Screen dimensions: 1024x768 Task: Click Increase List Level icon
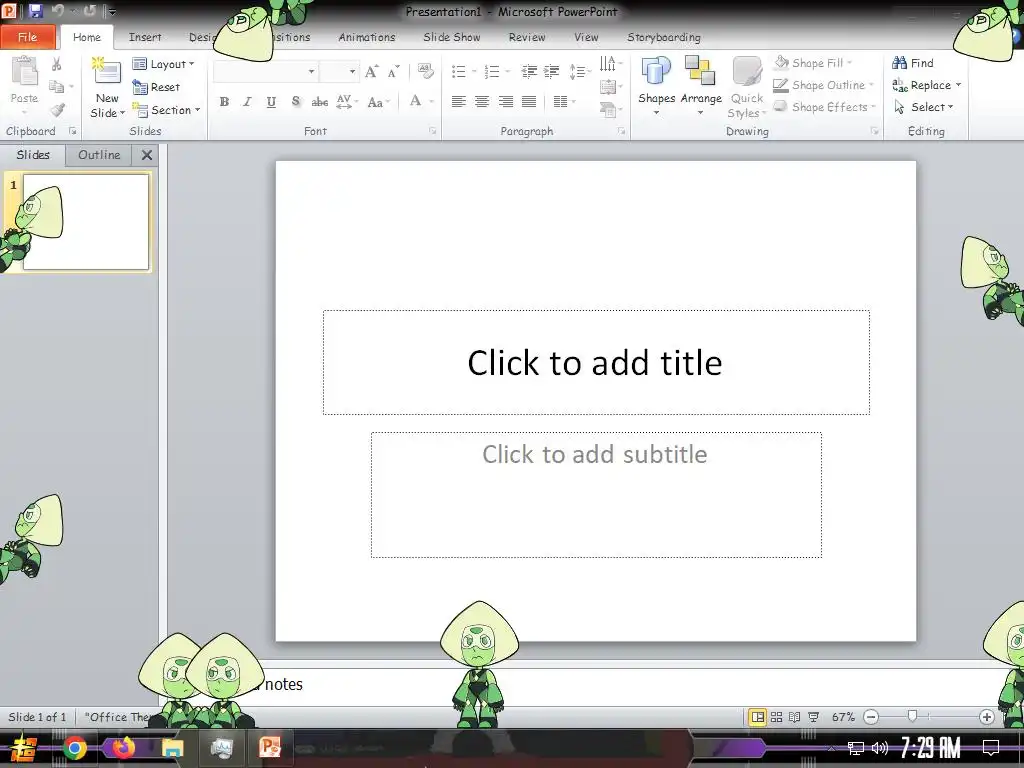coord(552,71)
